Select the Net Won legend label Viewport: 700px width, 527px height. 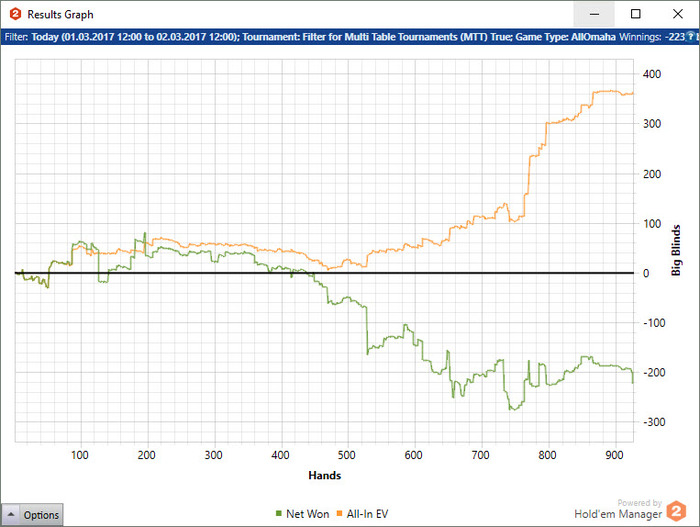click(x=308, y=514)
